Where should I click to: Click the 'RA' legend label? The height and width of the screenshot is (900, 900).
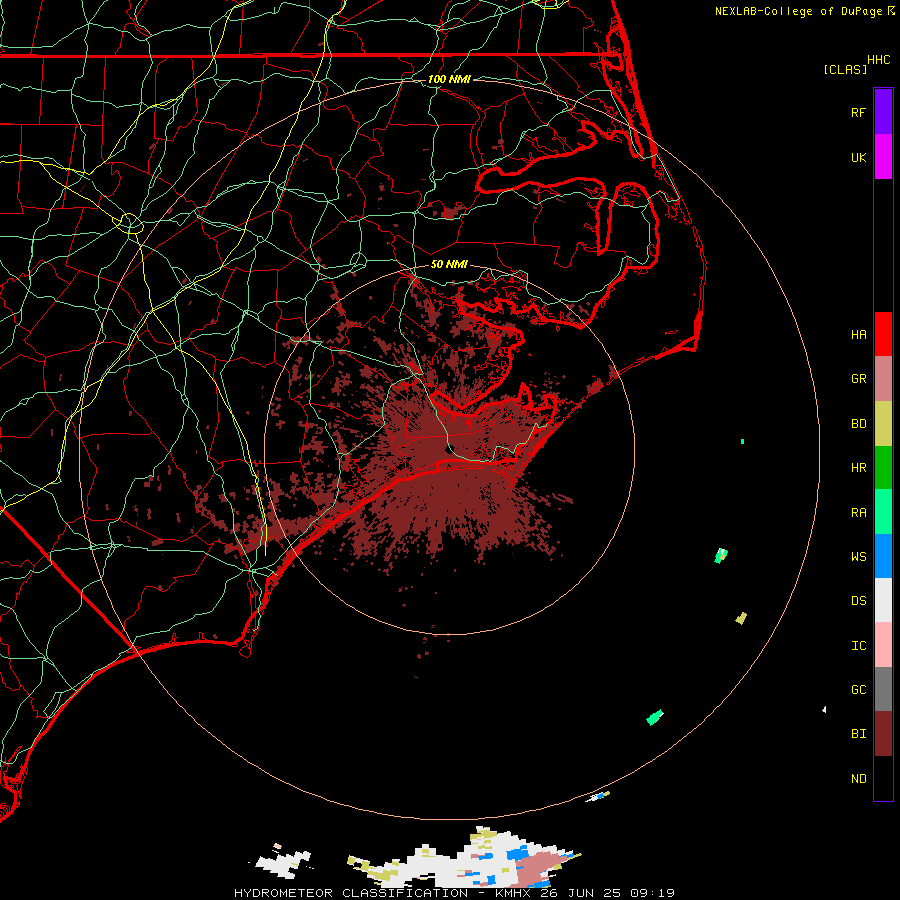click(858, 513)
